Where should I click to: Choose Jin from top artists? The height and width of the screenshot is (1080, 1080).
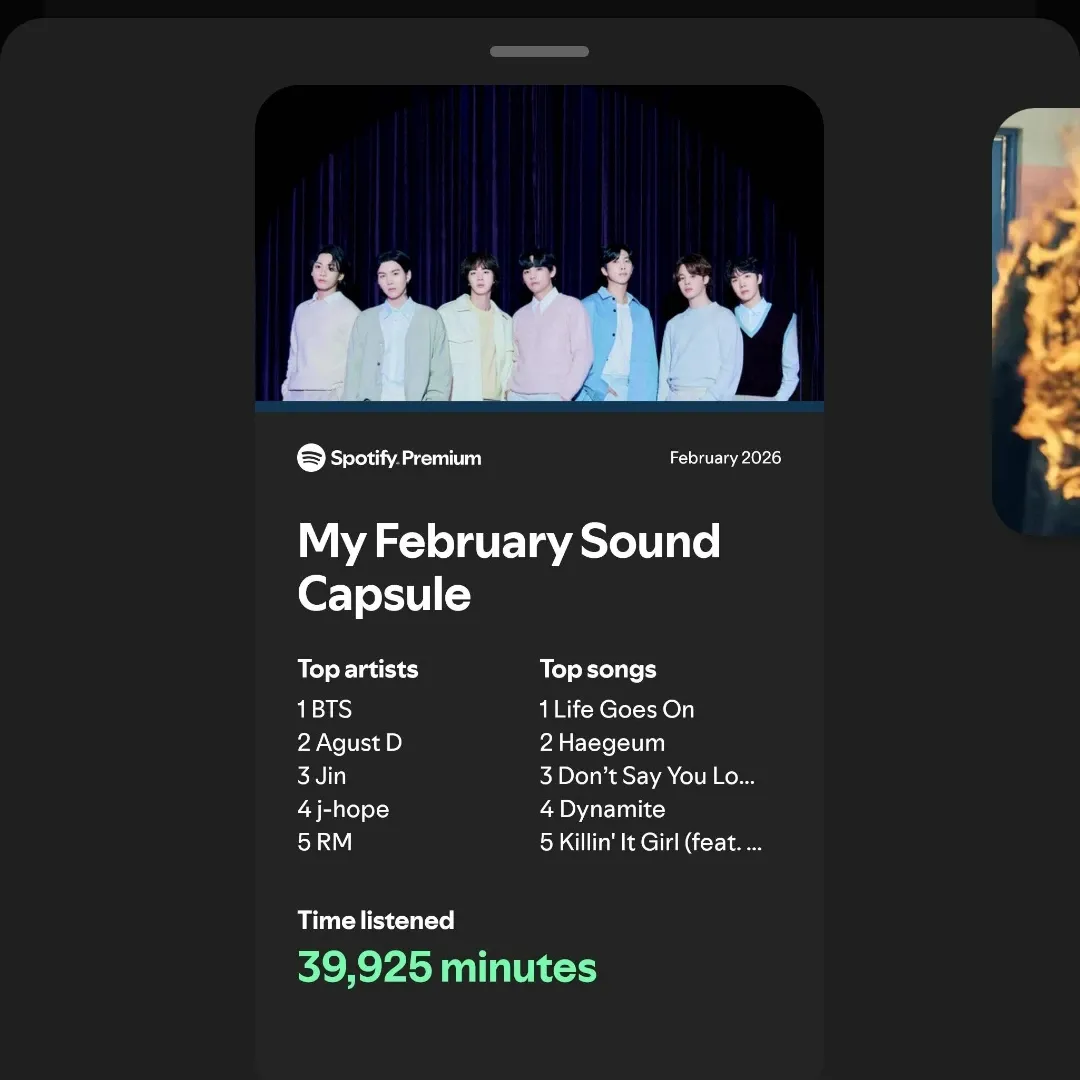click(x=322, y=776)
